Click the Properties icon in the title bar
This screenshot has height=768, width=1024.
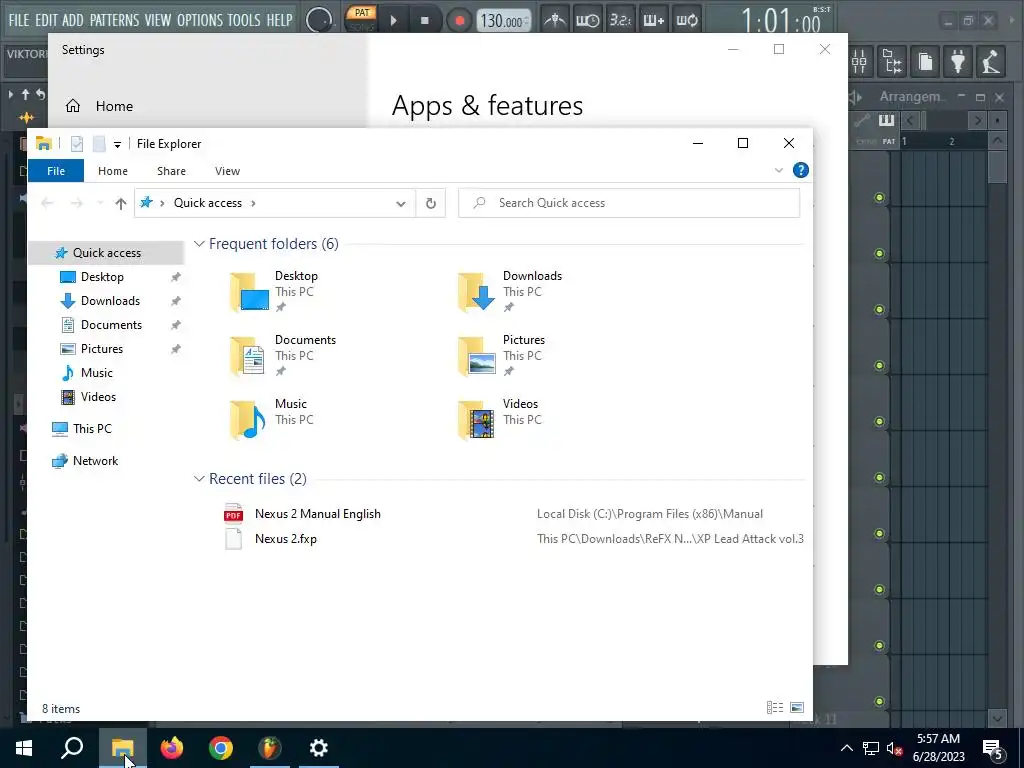point(77,144)
